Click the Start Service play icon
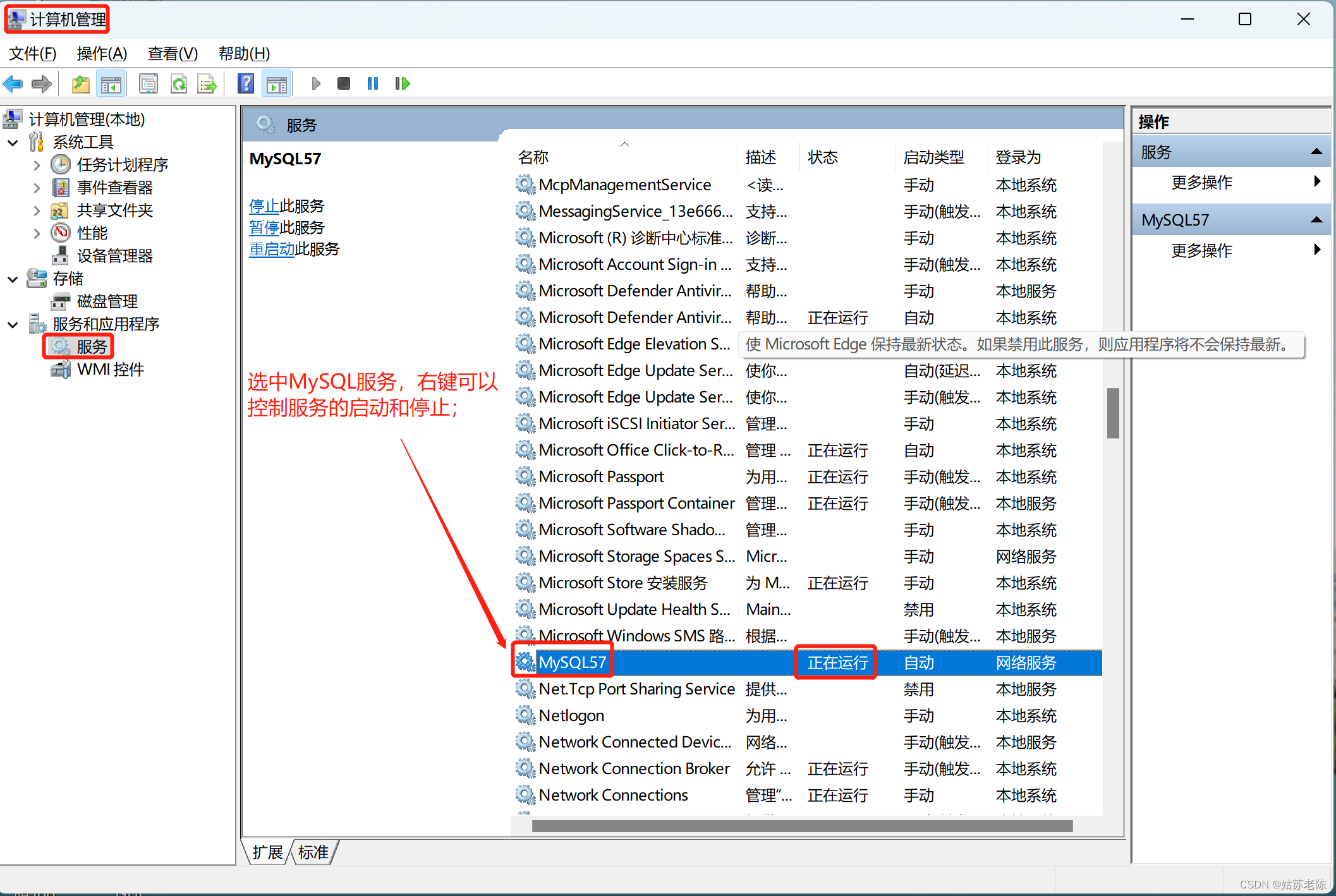1336x896 pixels. point(316,83)
